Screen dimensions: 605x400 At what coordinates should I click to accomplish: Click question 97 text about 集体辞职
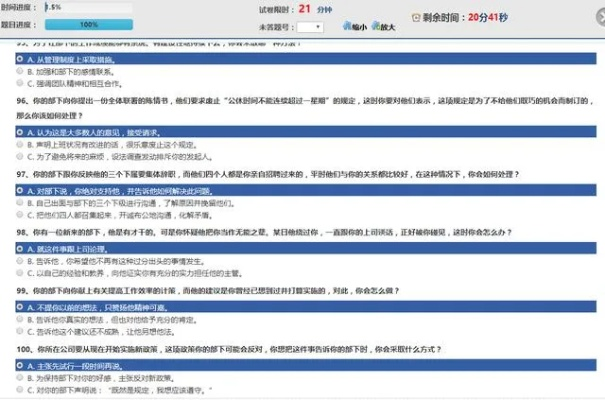point(268,174)
